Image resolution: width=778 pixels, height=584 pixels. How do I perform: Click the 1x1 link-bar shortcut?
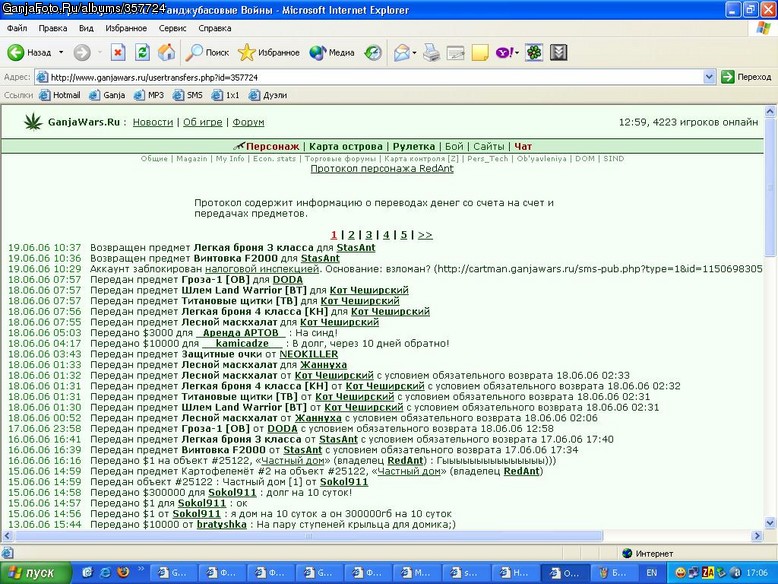(x=225, y=95)
